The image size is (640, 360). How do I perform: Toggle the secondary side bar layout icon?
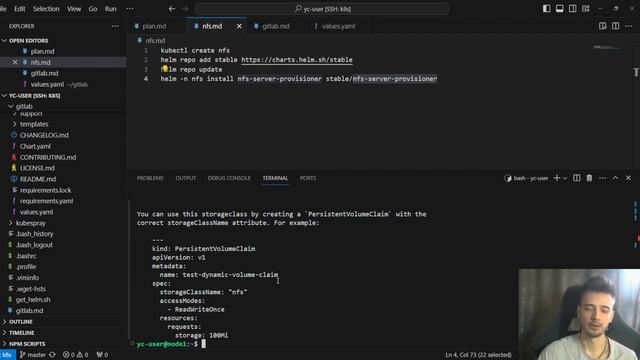(573, 9)
